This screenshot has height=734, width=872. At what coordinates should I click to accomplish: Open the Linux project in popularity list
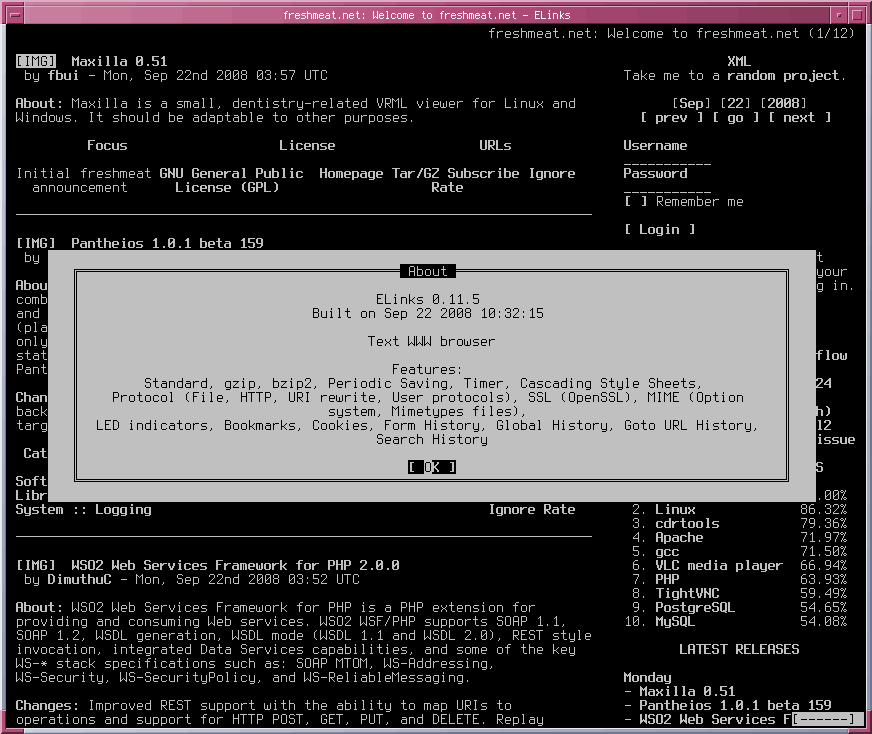pyautogui.click(x=675, y=509)
